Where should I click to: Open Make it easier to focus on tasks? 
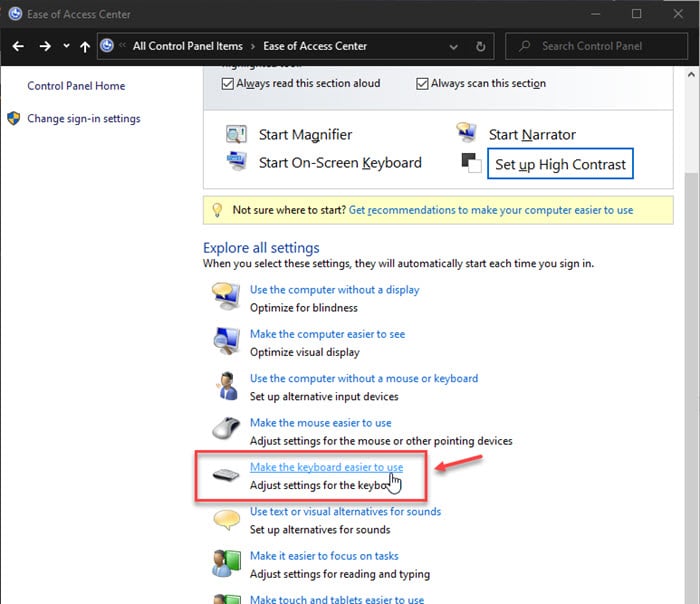coord(324,556)
